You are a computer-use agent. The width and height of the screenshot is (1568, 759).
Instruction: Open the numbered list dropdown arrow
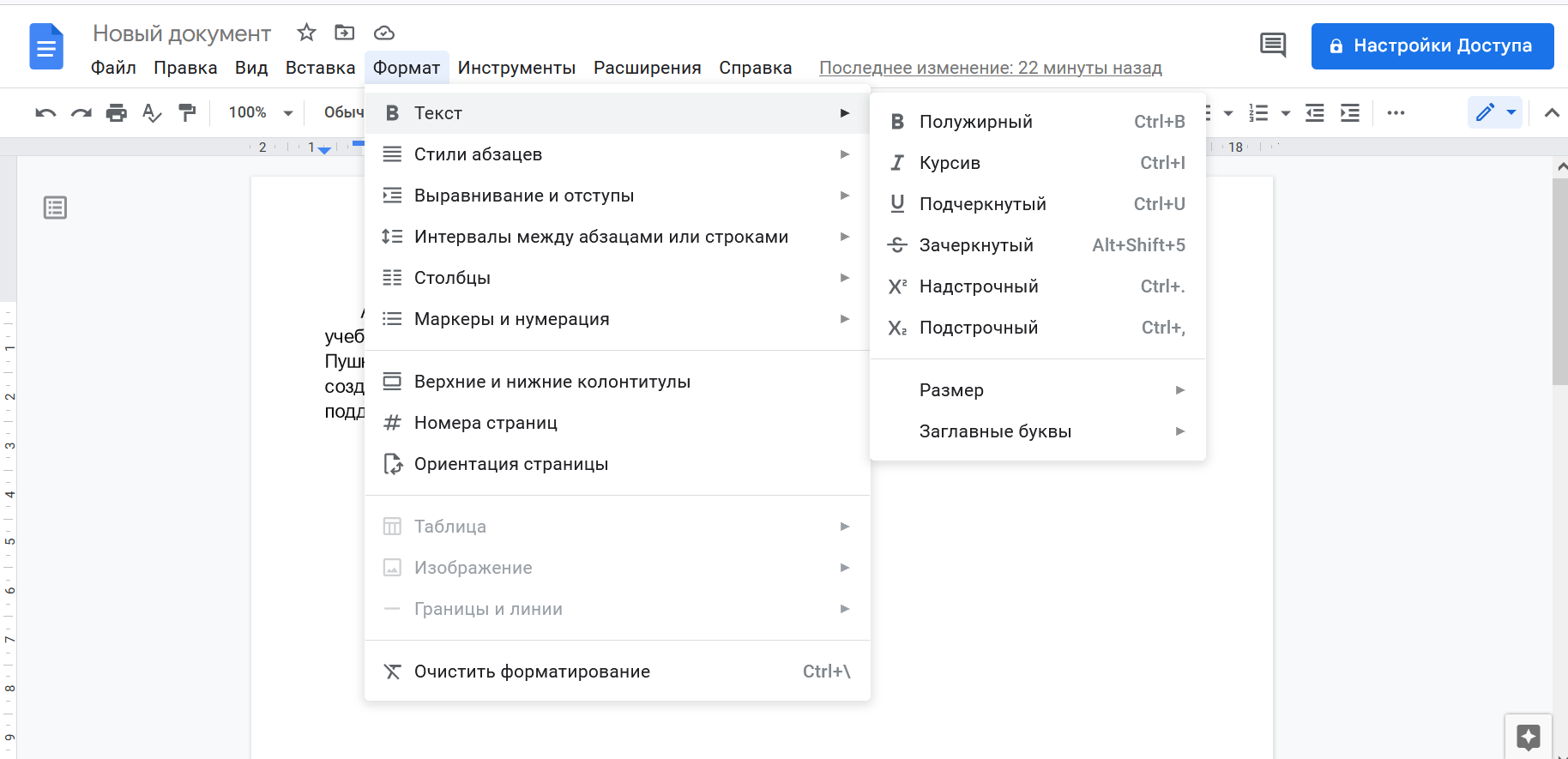pos(1285,113)
